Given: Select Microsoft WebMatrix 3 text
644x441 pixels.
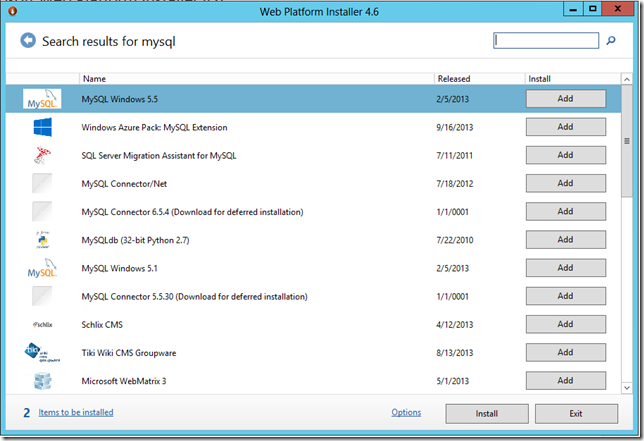Looking at the screenshot, I should [124, 381].
